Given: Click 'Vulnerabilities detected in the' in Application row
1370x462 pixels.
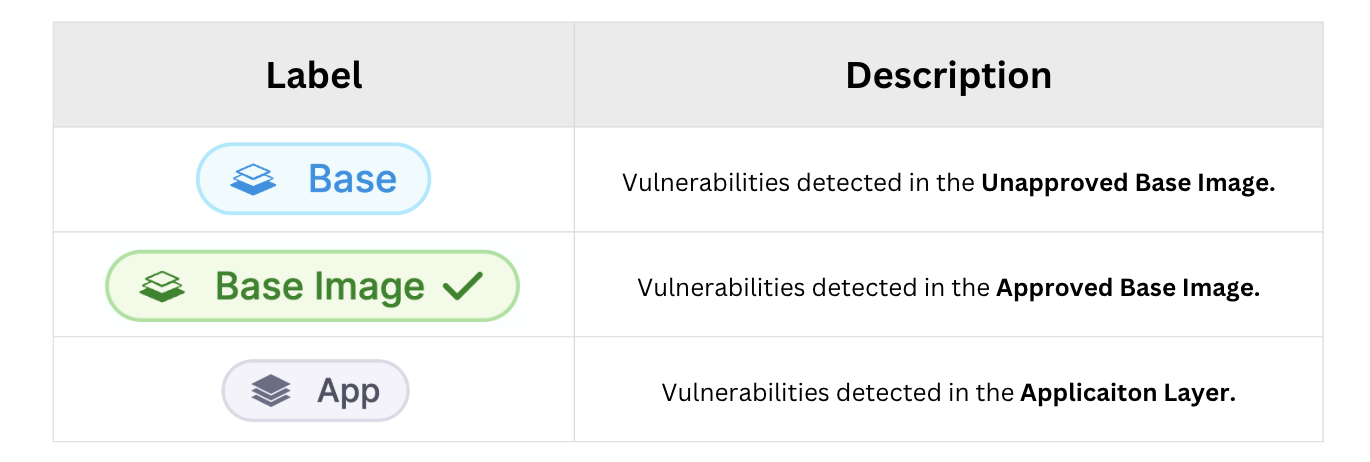Looking at the screenshot, I should (x=838, y=393).
